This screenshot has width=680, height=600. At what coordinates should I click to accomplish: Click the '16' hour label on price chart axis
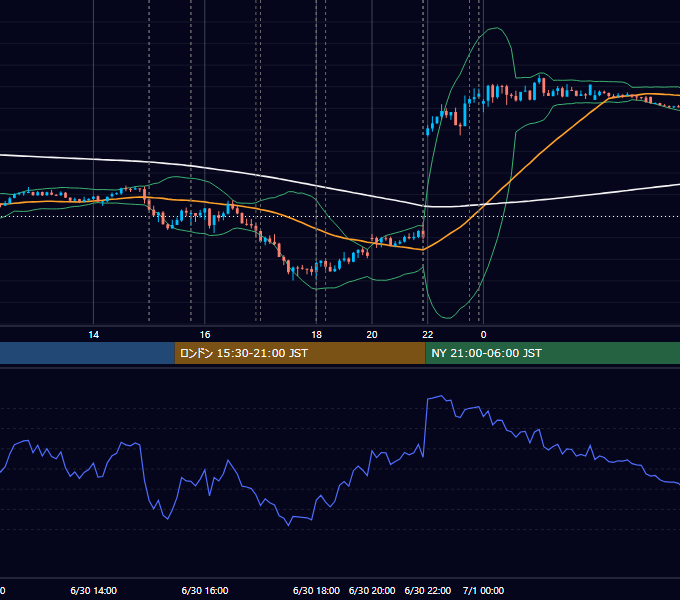[205, 335]
